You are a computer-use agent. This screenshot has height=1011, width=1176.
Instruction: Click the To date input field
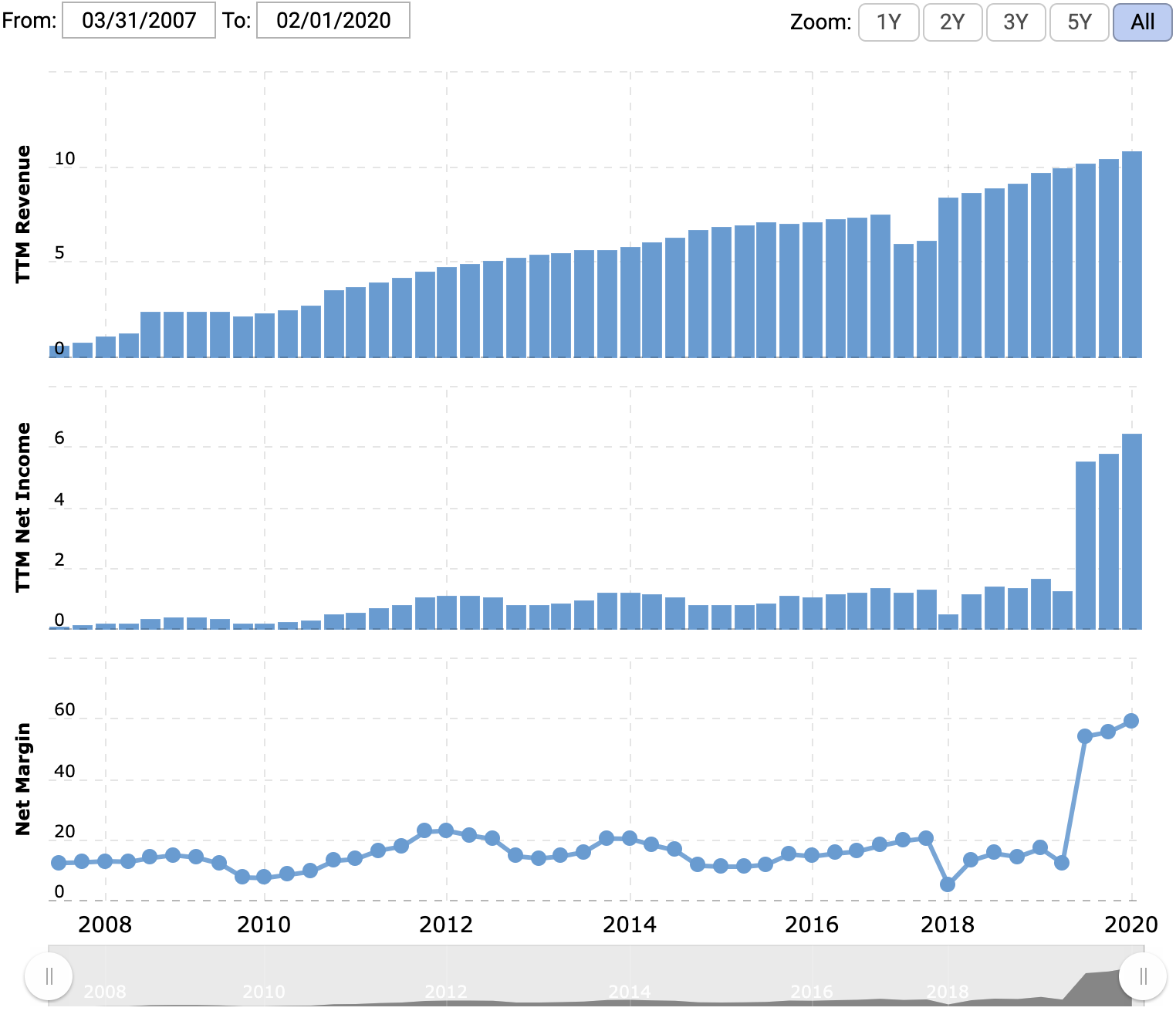click(x=333, y=20)
